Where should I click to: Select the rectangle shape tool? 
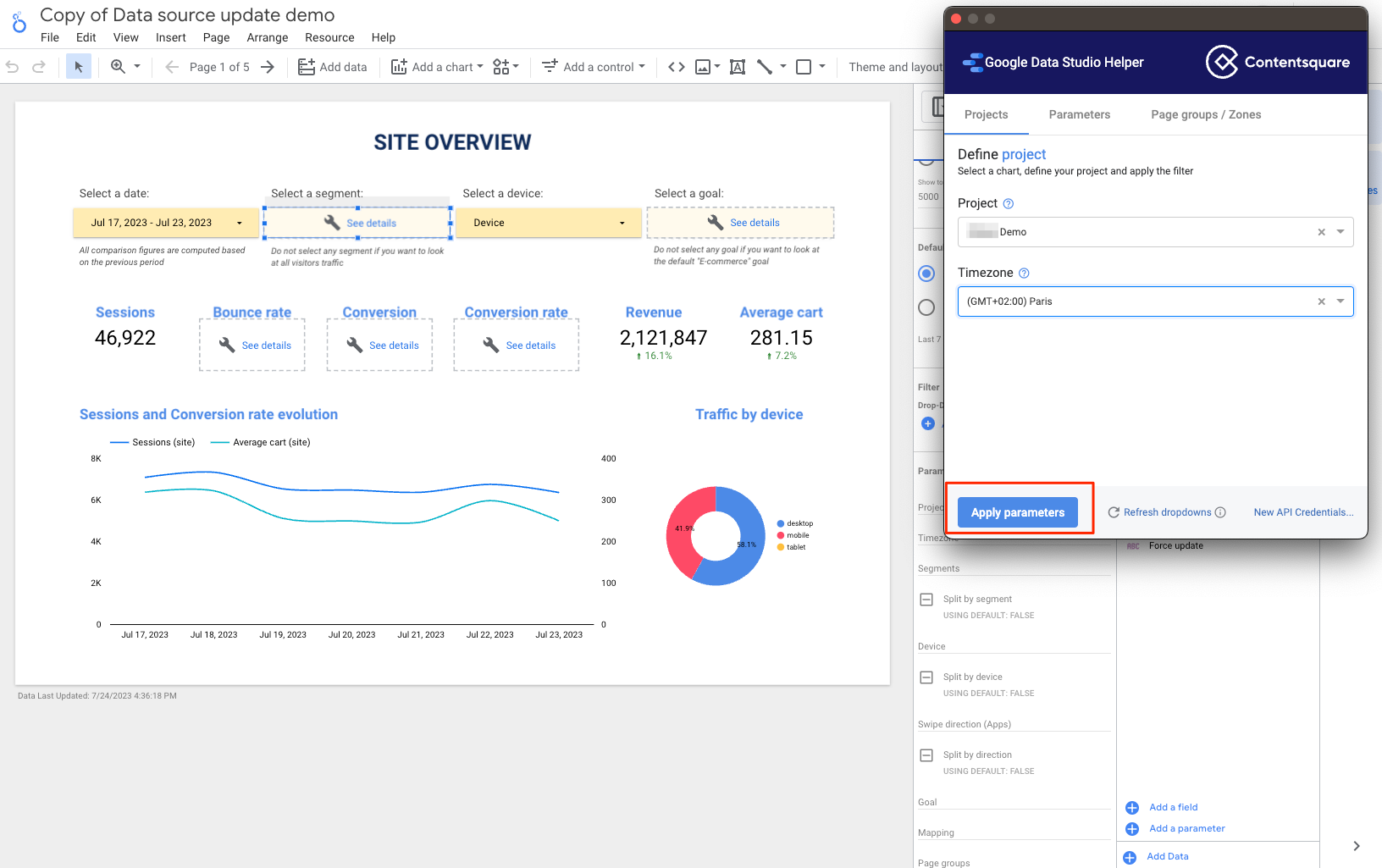pos(804,67)
